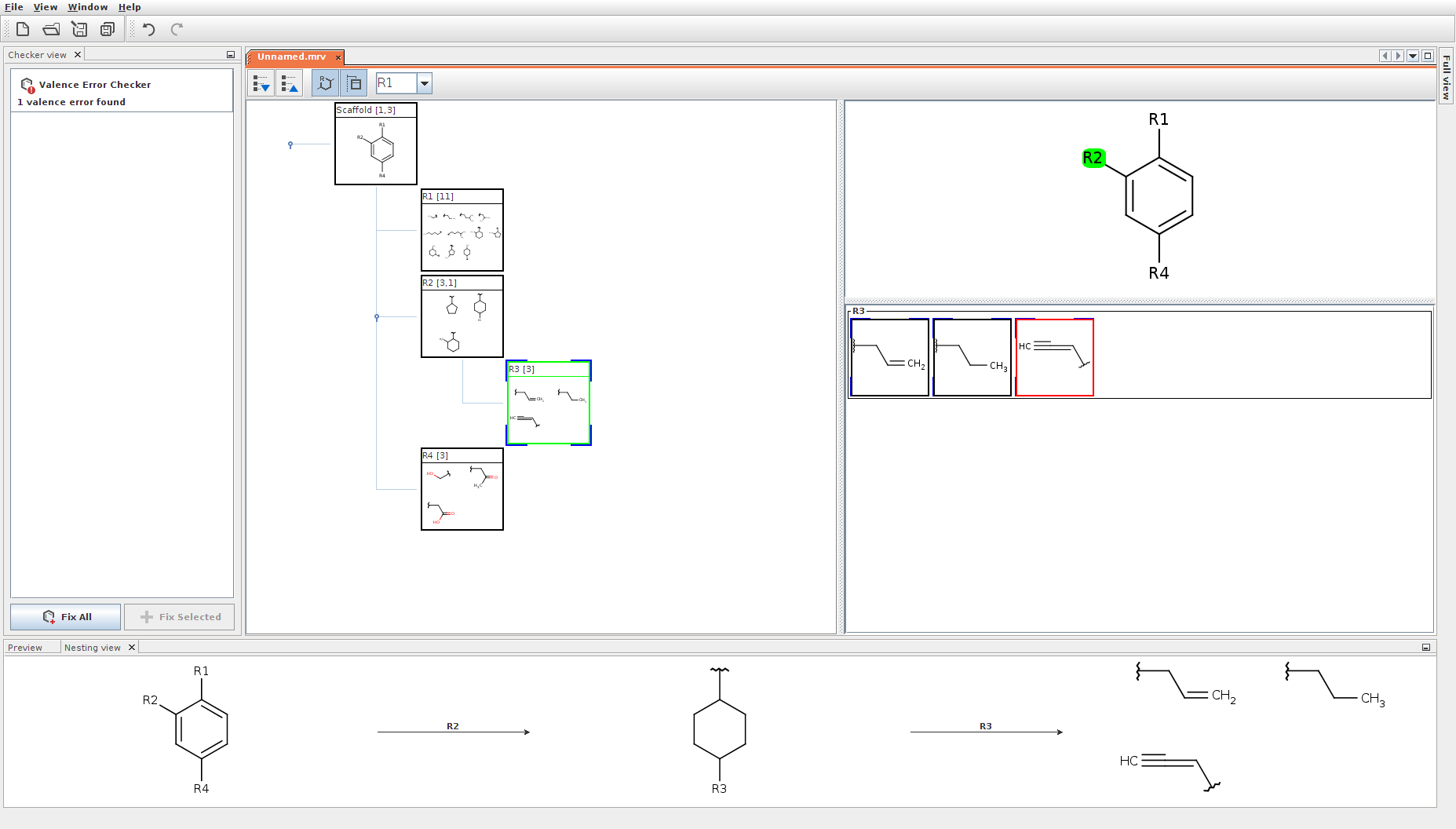1456x829 pixels.
Task: Select the R4 [3] node box
Action: (462, 489)
